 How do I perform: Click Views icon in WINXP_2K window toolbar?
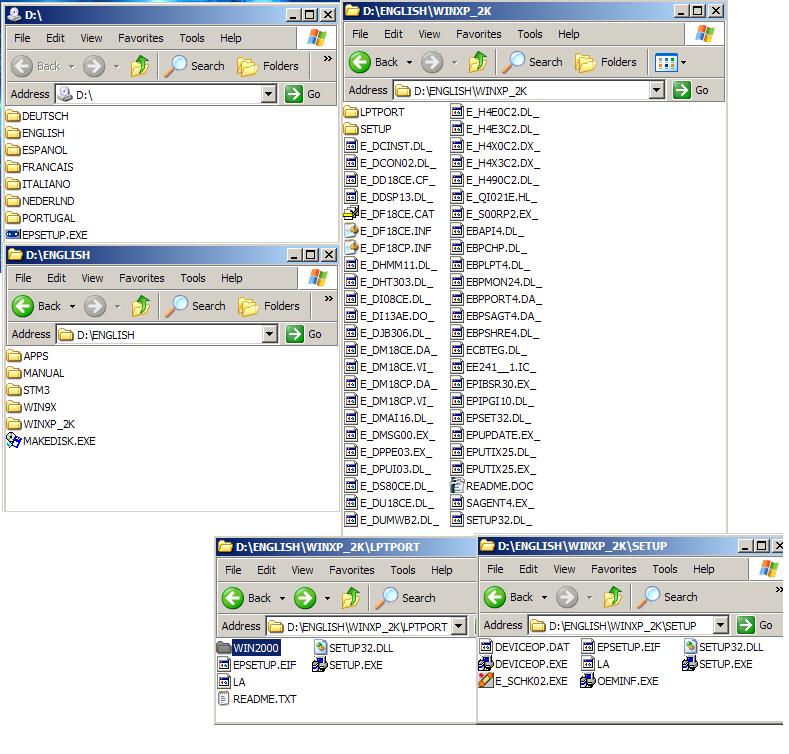(x=666, y=63)
